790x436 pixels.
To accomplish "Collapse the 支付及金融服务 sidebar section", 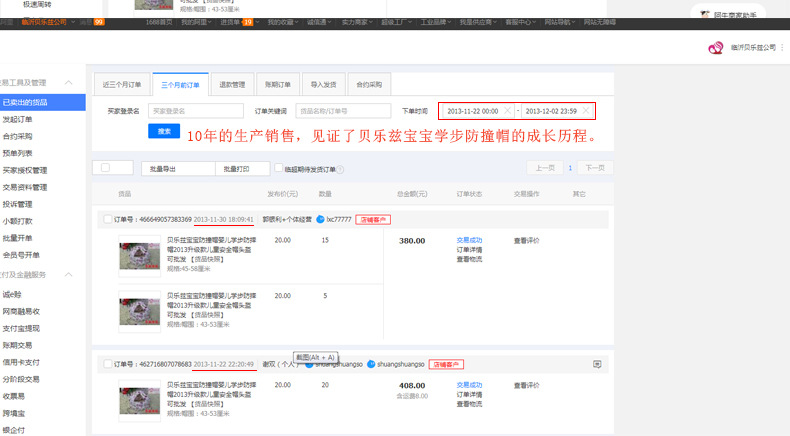I will click(69, 275).
